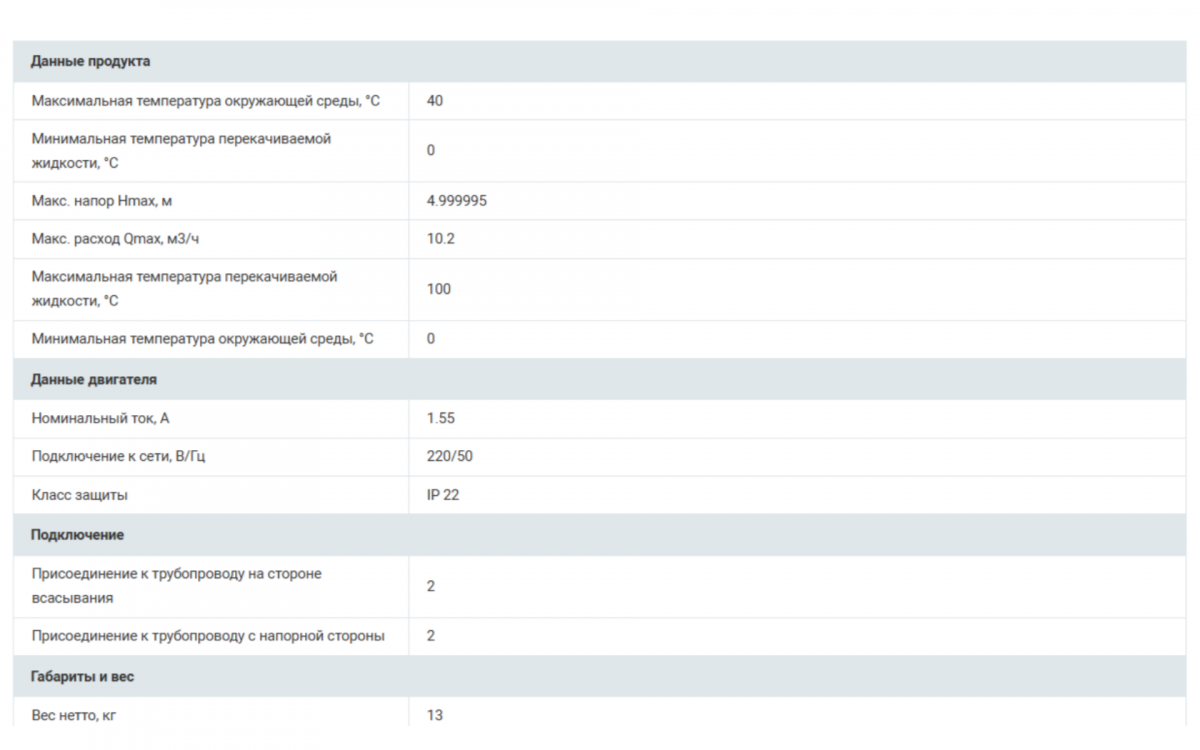Click the "Габариты и вес" section header
This screenshot has width=1200, height=750.
[83, 677]
